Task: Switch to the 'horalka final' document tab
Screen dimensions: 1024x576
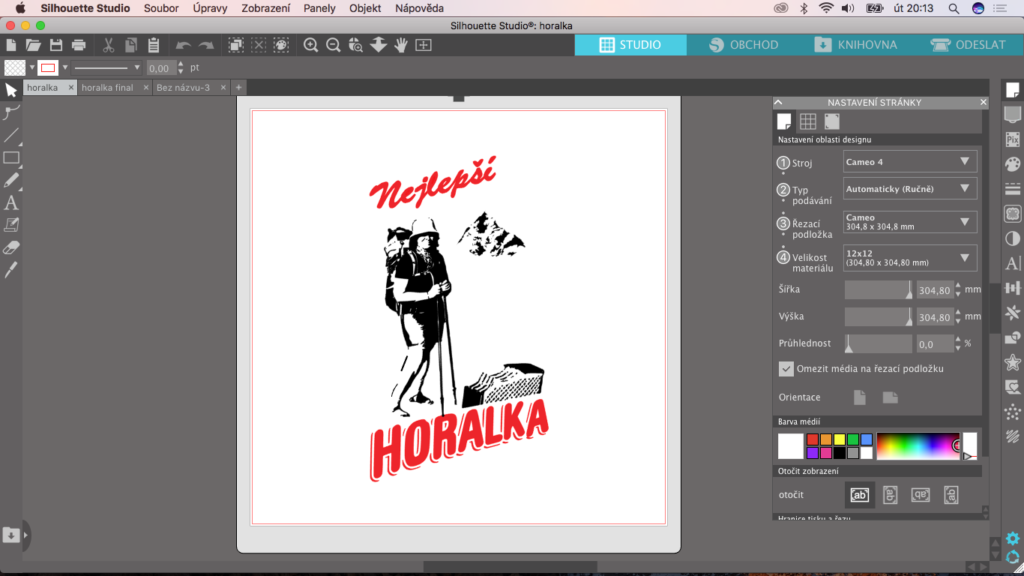Action: (x=107, y=88)
